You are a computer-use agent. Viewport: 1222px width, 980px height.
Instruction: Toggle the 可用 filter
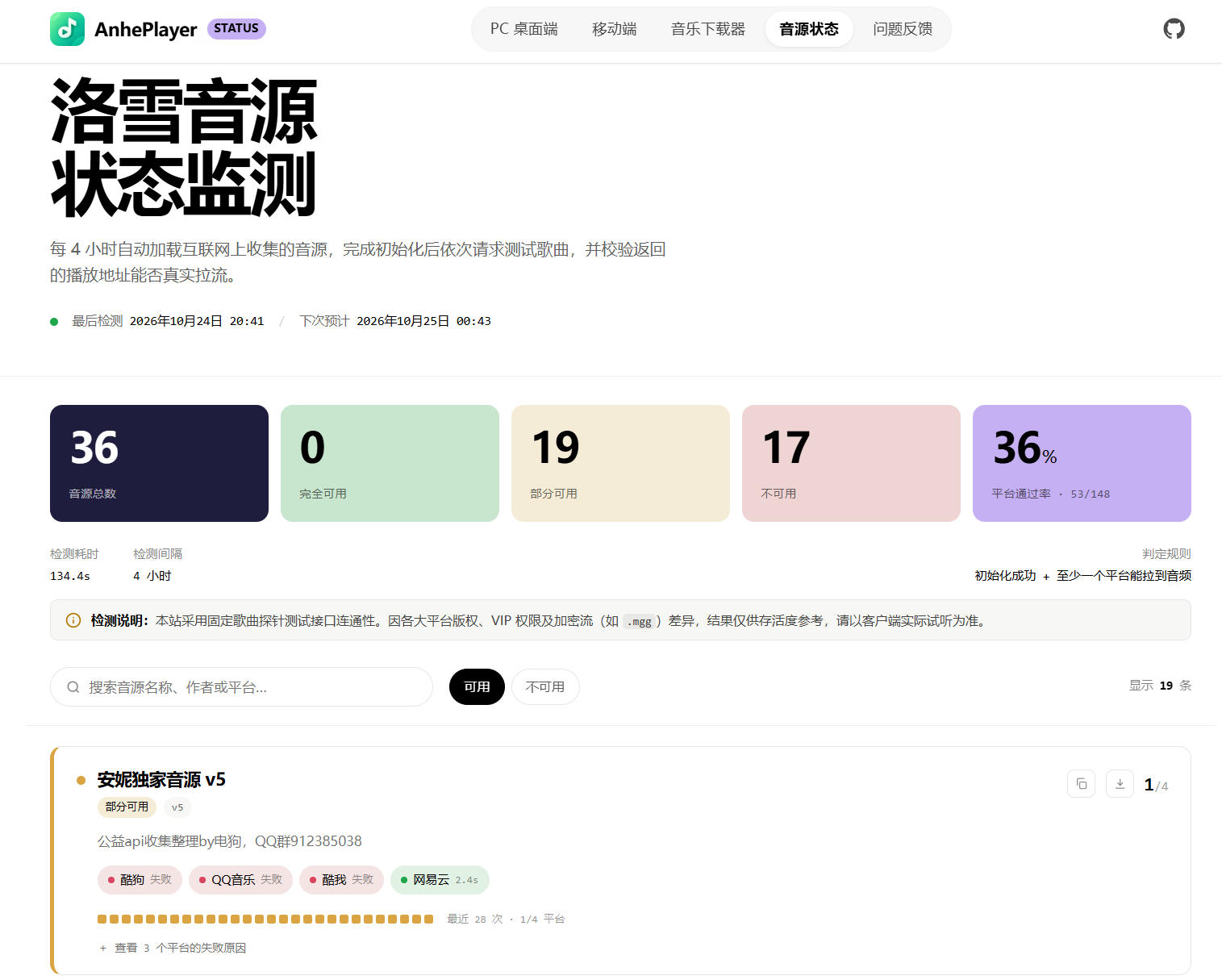[x=477, y=686]
